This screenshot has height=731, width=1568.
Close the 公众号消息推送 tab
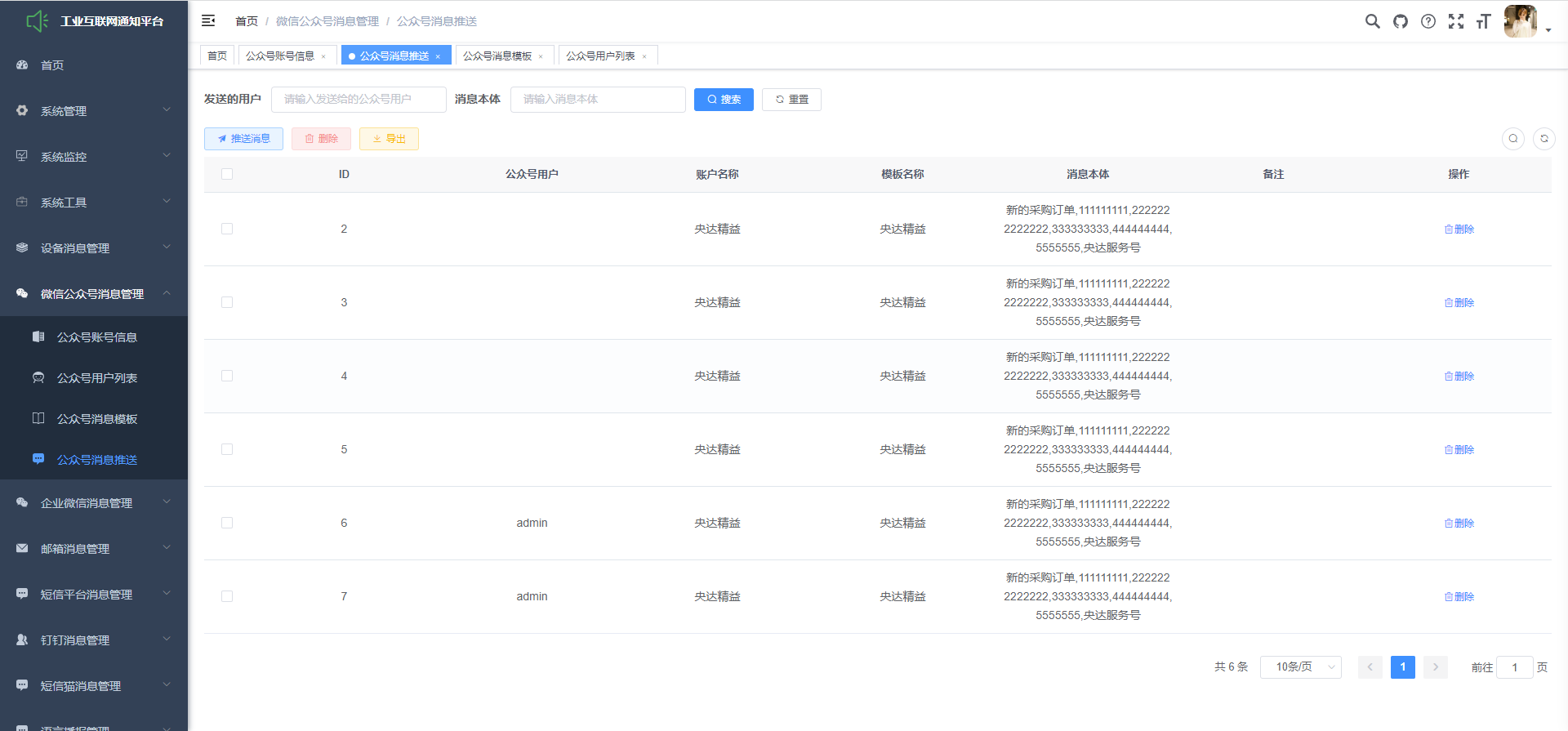click(x=438, y=56)
